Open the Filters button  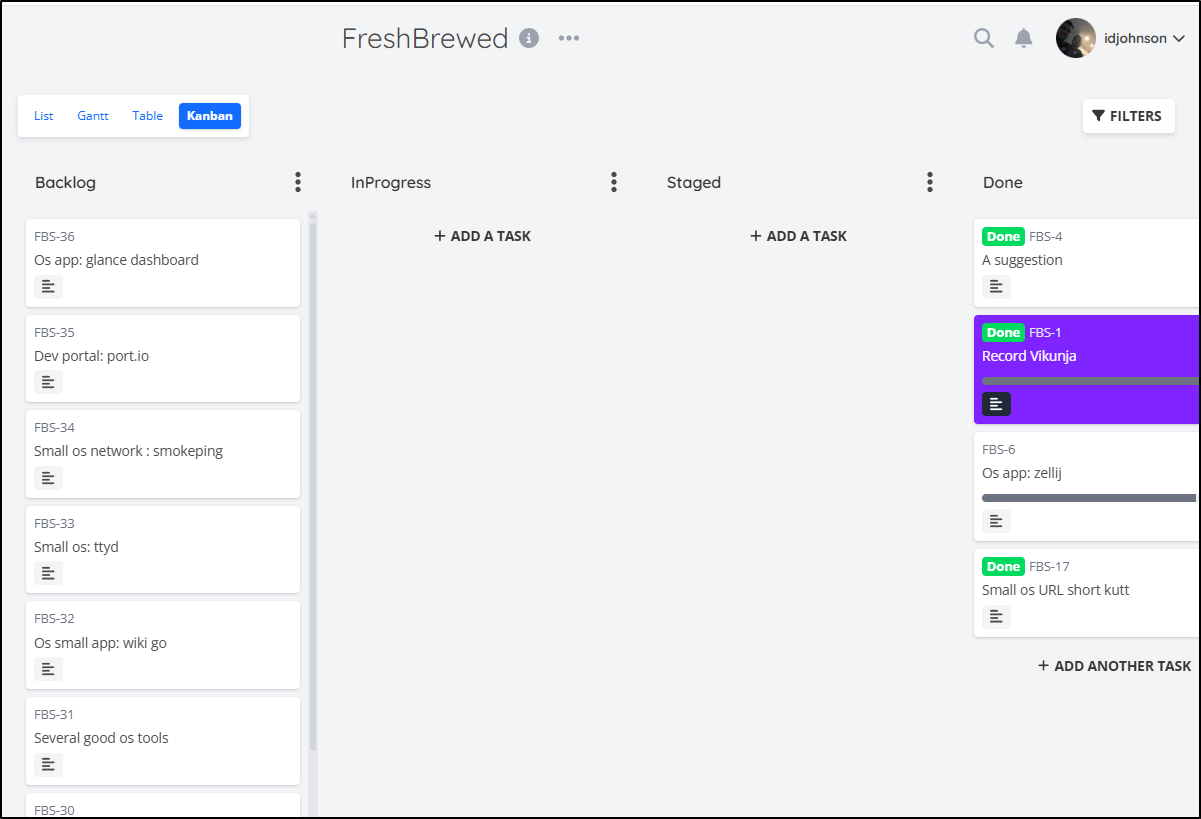[x=1128, y=116]
